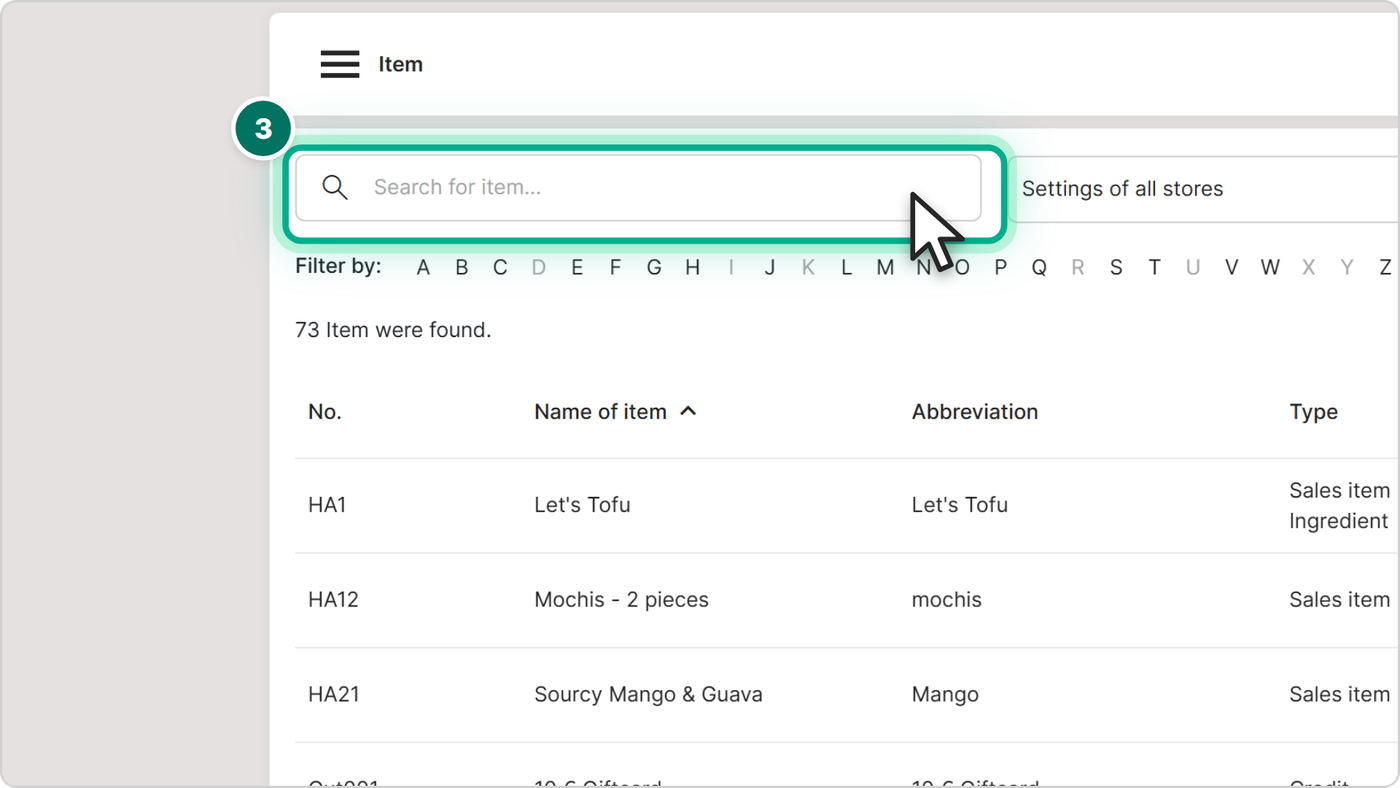The image size is (1400, 788).
Task: Select item number HA12
Action: point(333,600)
